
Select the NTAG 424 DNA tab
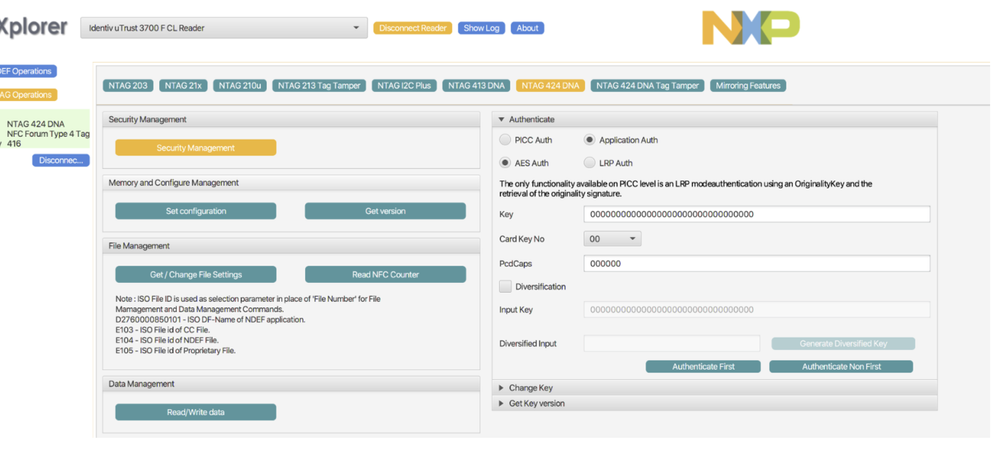coord(550,85)
